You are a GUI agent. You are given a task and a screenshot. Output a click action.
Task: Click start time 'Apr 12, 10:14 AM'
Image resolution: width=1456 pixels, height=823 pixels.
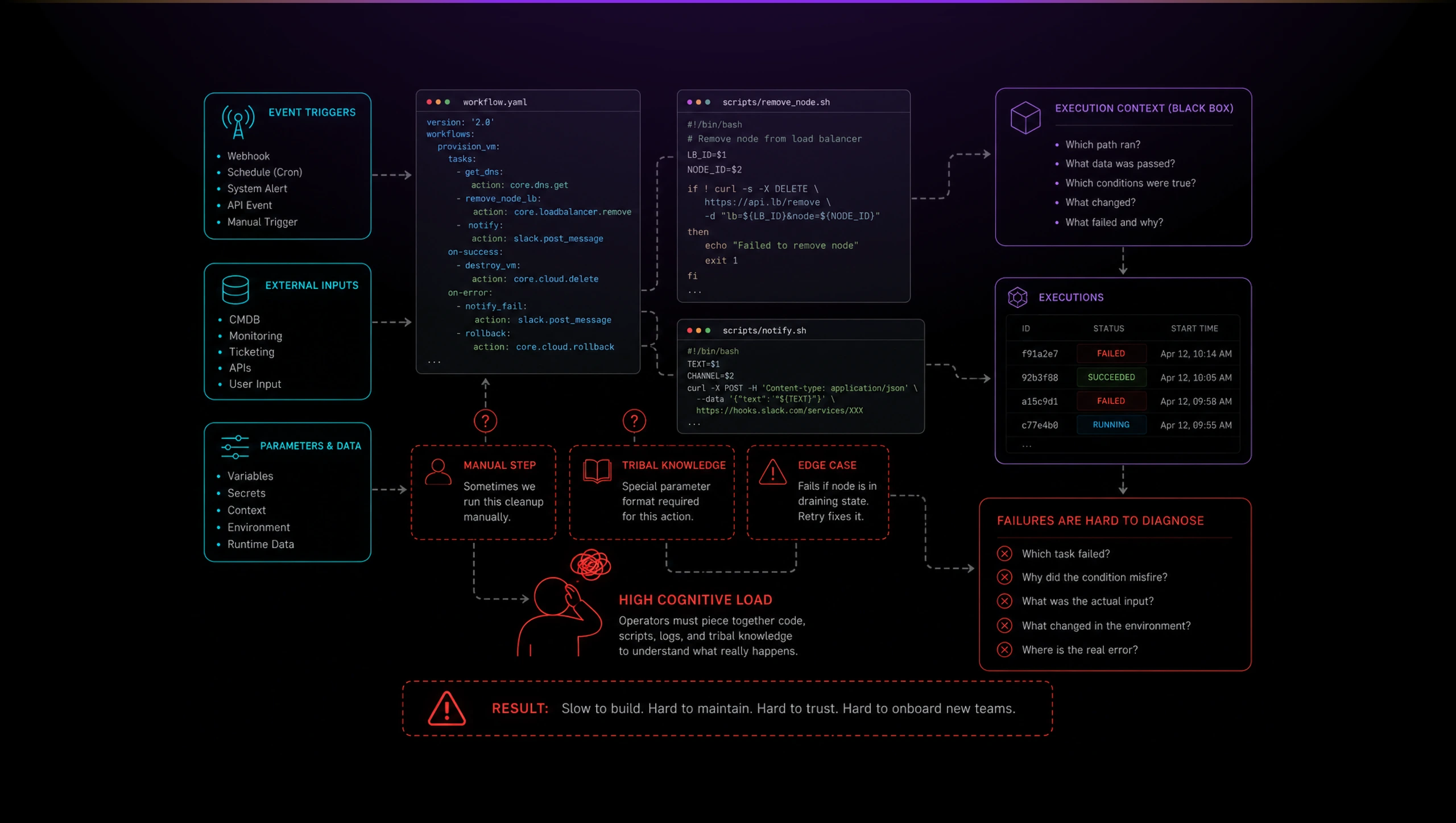1196,354
